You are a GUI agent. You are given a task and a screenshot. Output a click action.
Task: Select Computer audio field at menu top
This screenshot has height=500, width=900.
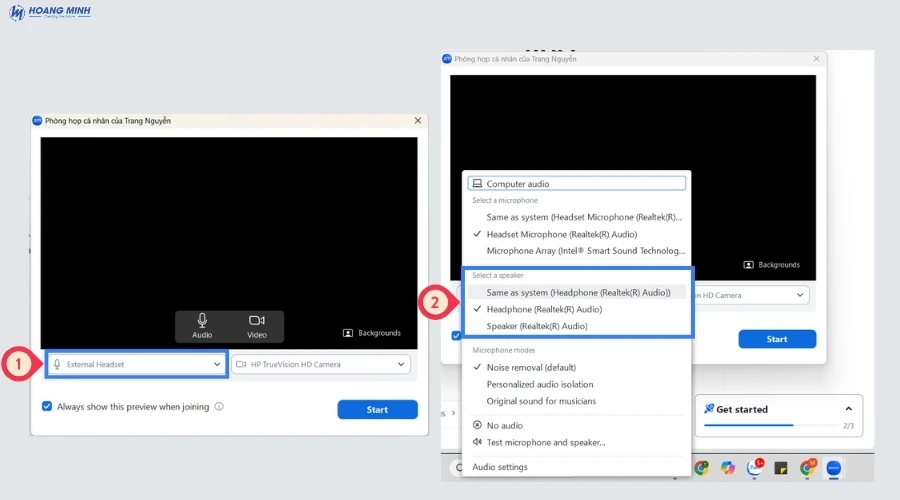tap(577, 184)
